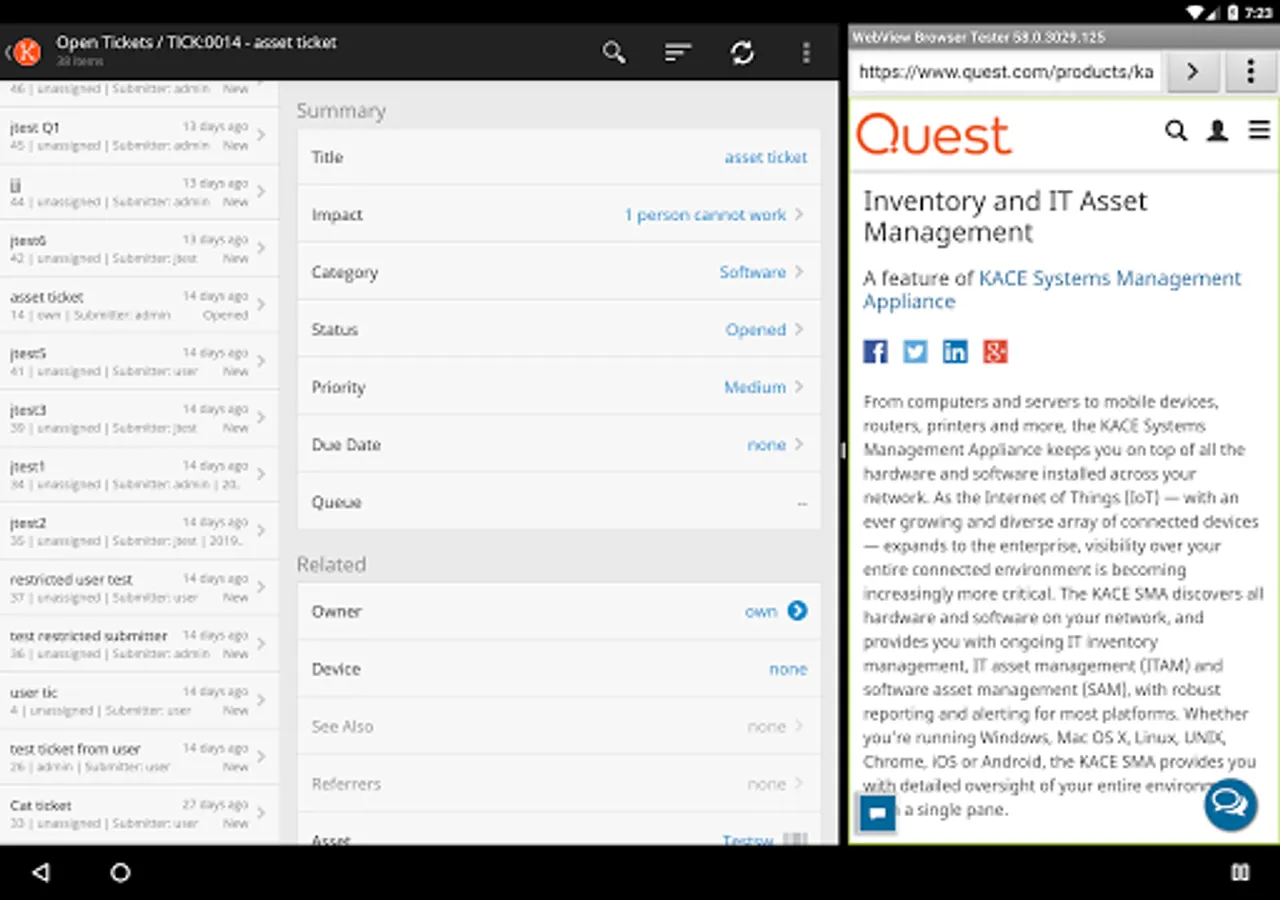Refresh the Open Tickets list
The width and height of the screenshot is (1280, 900).
pyautogui.click(x=742, y=52)
